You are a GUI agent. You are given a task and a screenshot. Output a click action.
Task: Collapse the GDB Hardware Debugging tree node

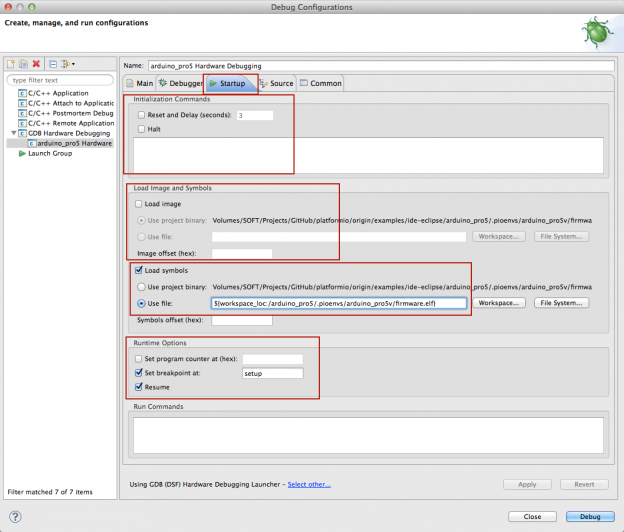pyautogui.click(x=13, y=133)
